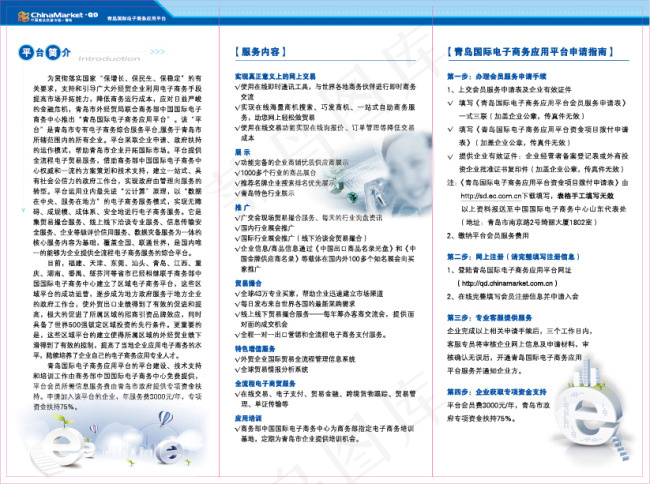Click the ChinaMarket QD logo
Viewport: 650px width, 484px height.
(58, 17)
